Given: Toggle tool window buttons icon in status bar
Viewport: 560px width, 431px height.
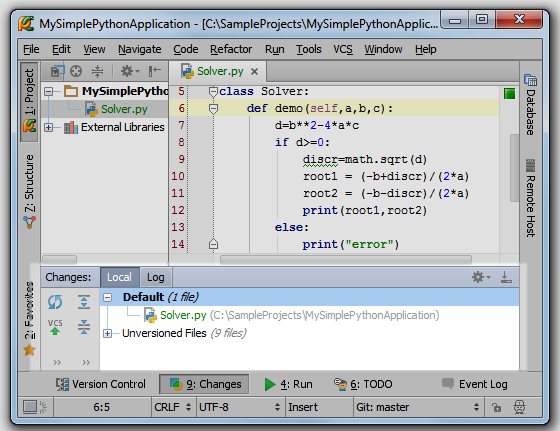Looking at the screenshot, I should [x=30, y=407].
